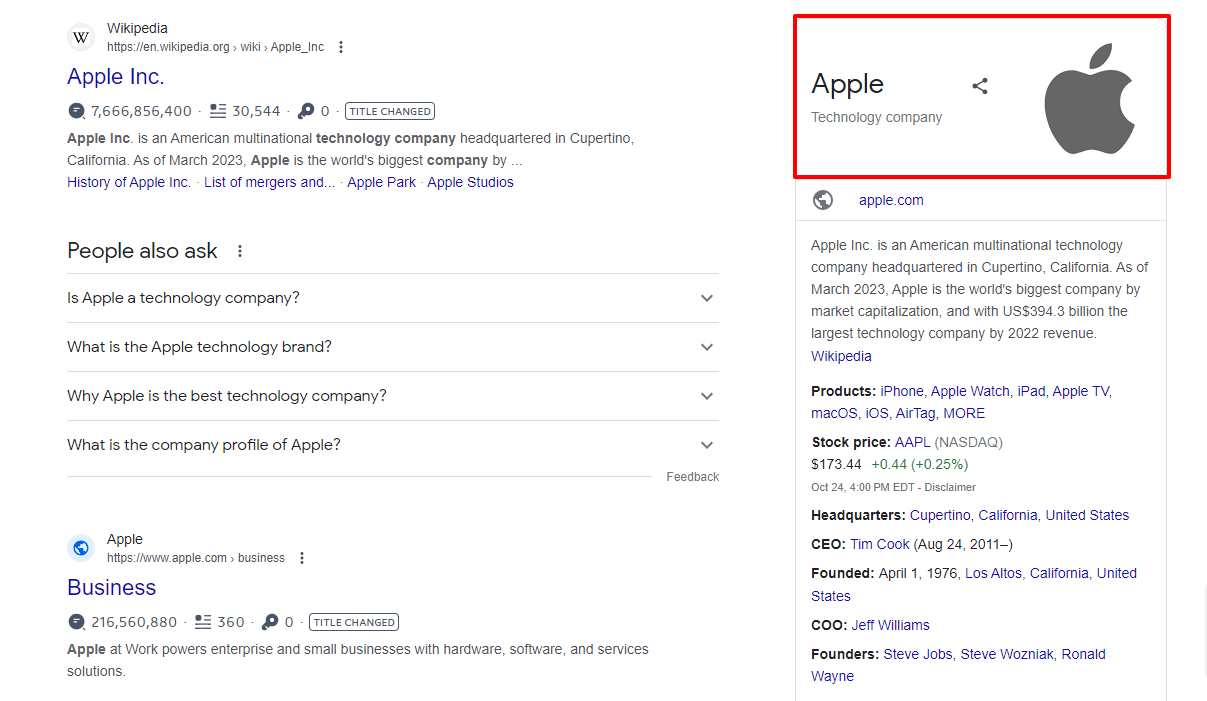The height and width of the screenshot is (701, 1207).
Task: Open three-dot menu beside Wikipedia result URL
Action: [x=341, y=47]
